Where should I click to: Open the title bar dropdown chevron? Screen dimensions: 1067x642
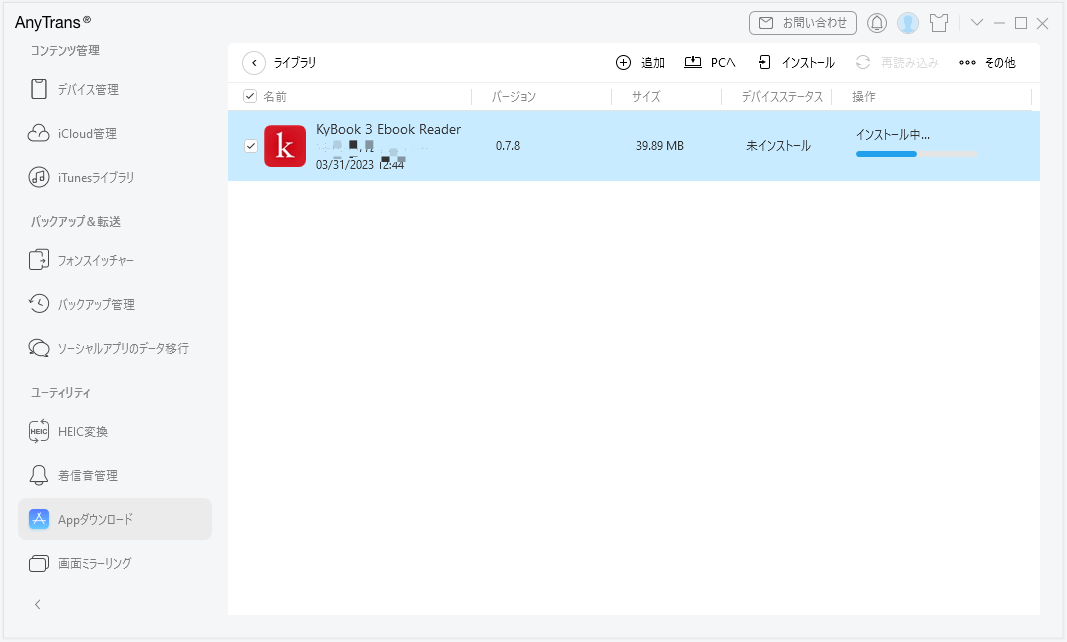[x=976, y=22]
